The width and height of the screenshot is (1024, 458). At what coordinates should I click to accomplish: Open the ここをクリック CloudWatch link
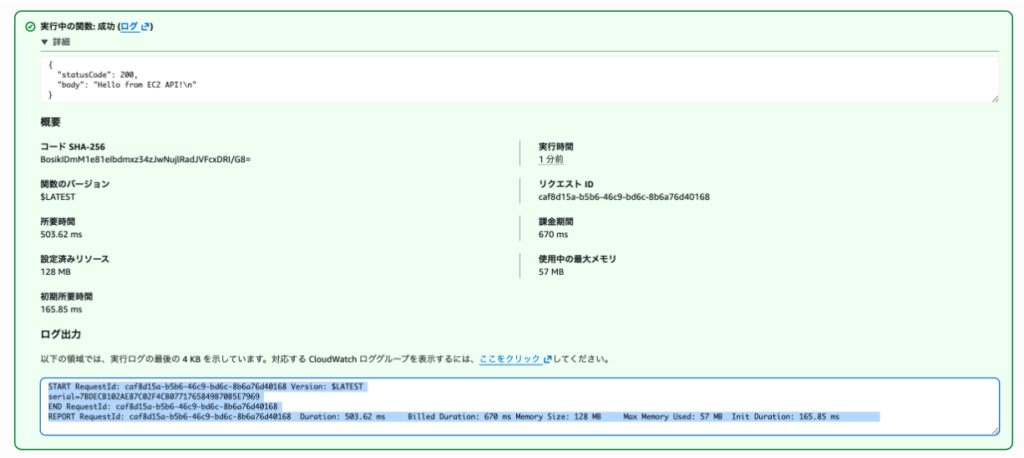click(x=515, y=359)
